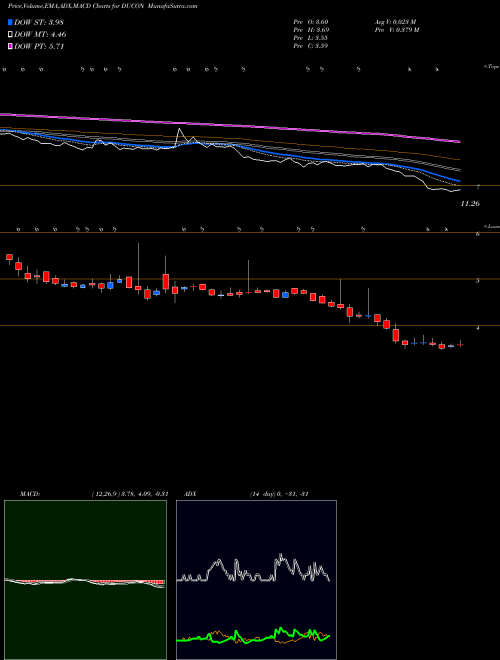Screen dimensions: 500x660
Task: Select the 'DOW PT: 5.71' legend text
Action: 39,47
